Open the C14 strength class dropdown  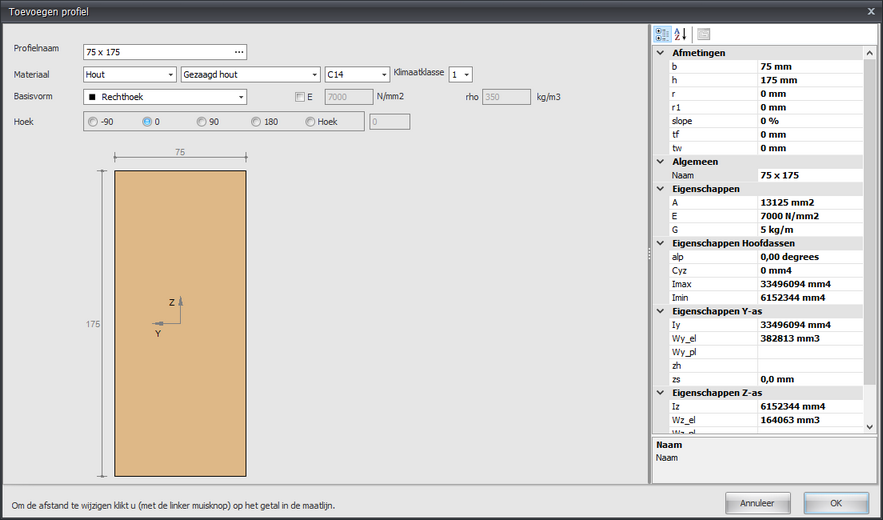357,74
